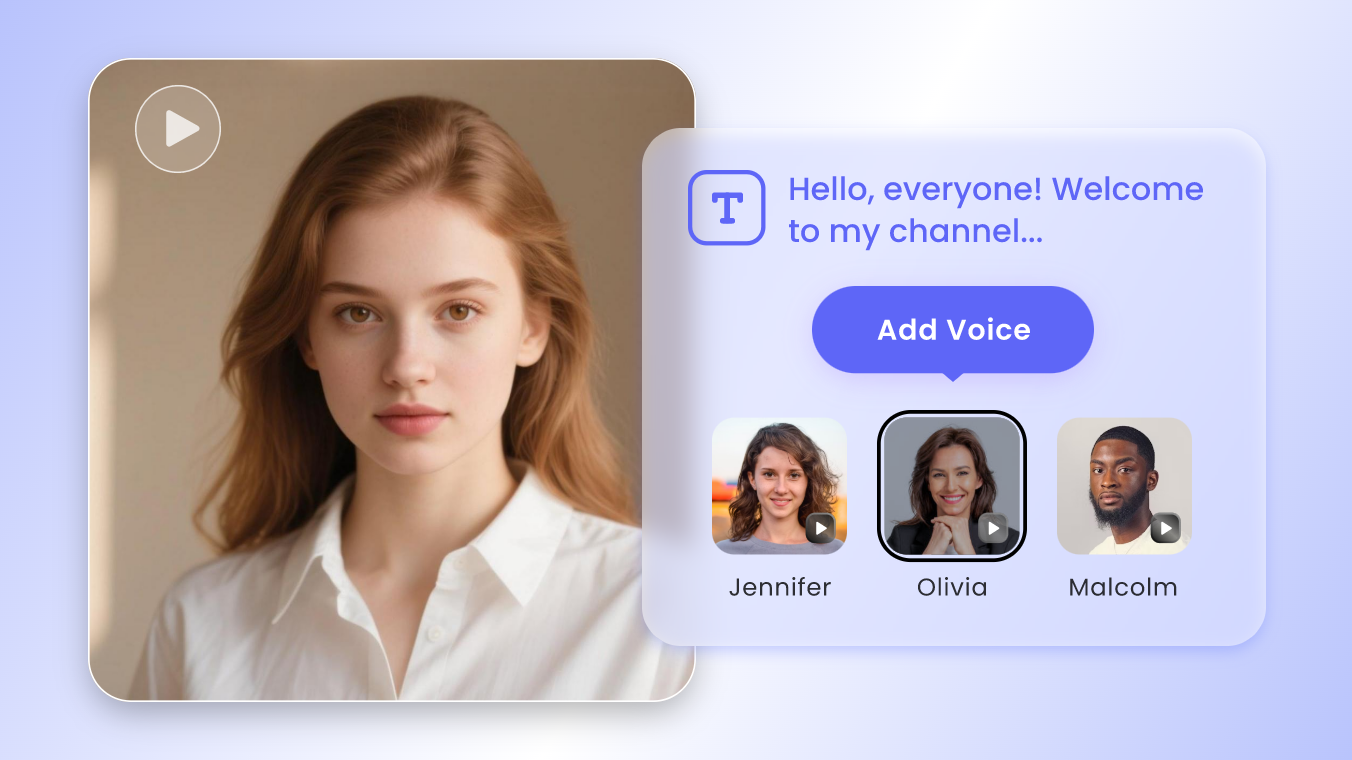Select the Malcolm label under his thumbnail

[x=1123, y=587]
